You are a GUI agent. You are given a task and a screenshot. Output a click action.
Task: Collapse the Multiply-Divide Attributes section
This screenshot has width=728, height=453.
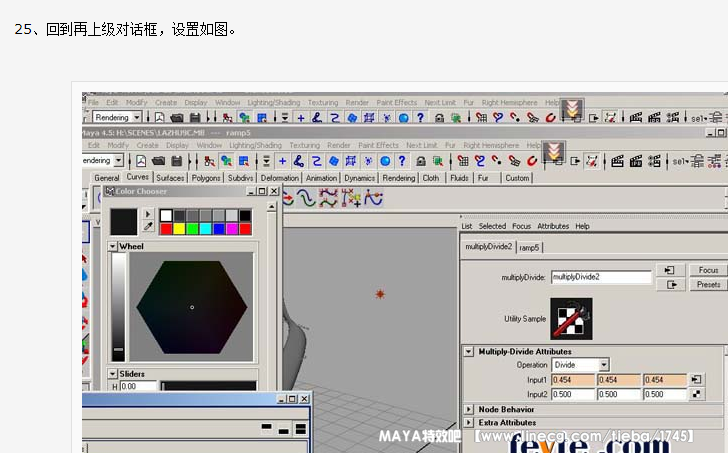(469, 352)
